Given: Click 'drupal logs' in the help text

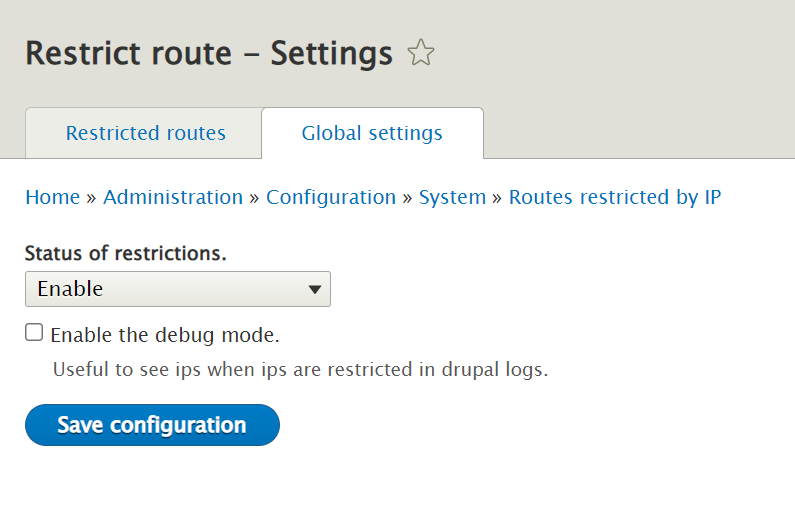Looking at the screenshot, I should 495,370.
